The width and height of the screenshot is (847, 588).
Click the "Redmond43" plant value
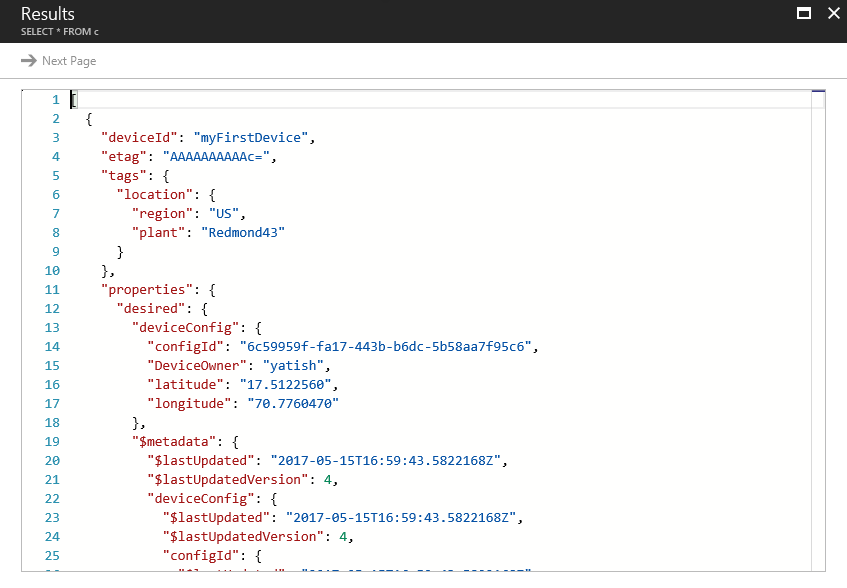[243, 233]
